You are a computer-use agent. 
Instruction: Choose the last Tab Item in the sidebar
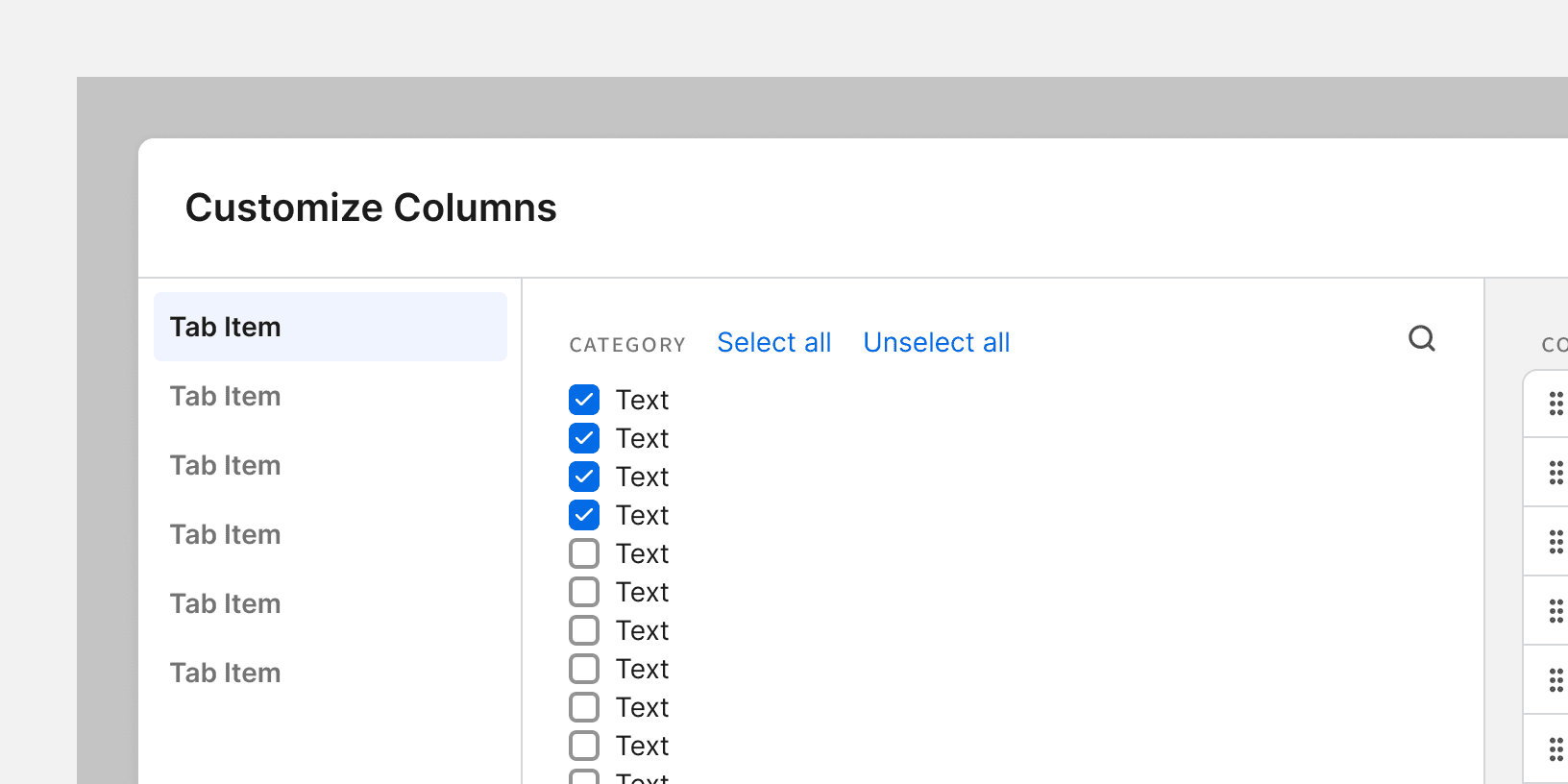[x=226, y=673]
